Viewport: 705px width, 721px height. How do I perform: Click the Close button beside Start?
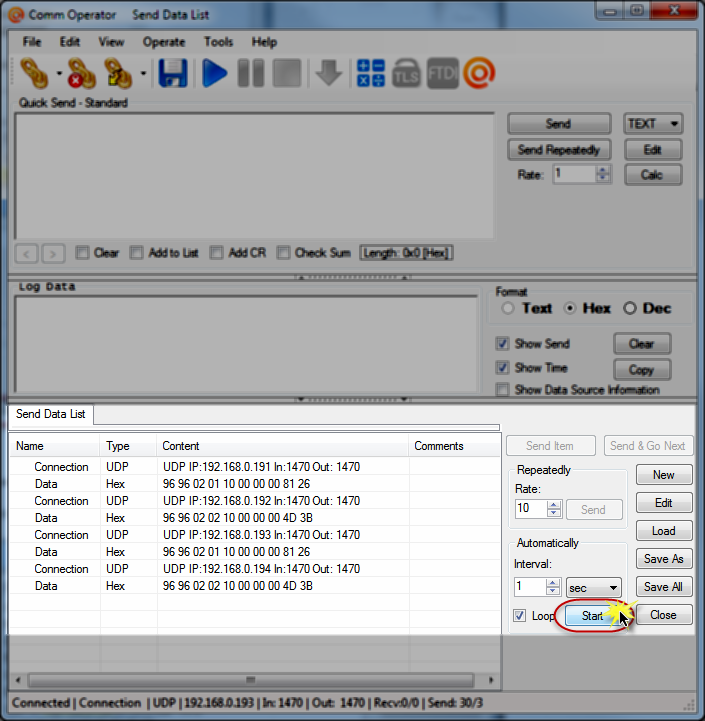(664, 615)
